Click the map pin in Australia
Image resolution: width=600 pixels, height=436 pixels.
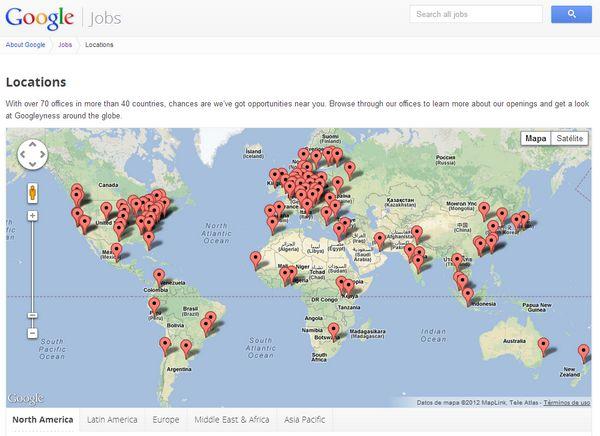coord(543,346)
